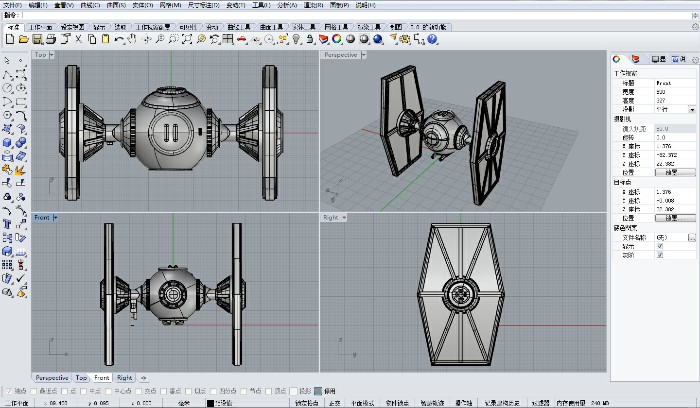
Task: Click the Undo arrow icon
Action: 119,39
